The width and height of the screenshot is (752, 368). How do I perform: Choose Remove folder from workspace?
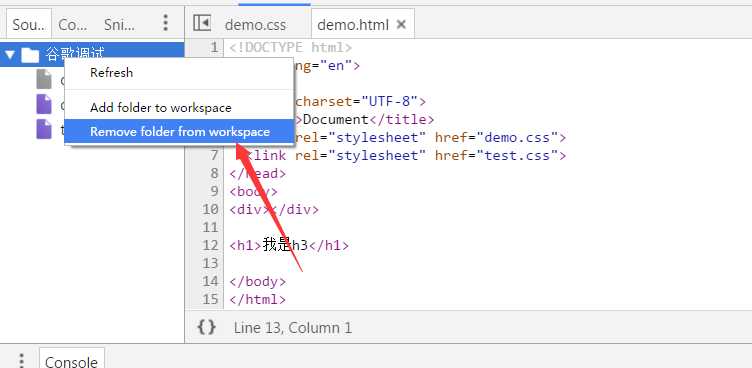(178, 131)
